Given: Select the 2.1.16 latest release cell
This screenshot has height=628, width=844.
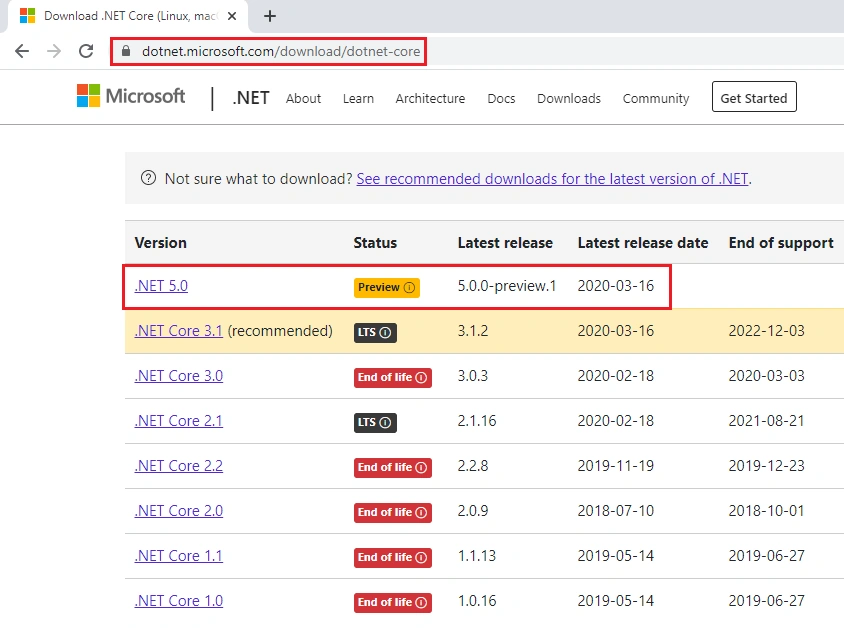Looking at the screenshot, I should [477, 421].
